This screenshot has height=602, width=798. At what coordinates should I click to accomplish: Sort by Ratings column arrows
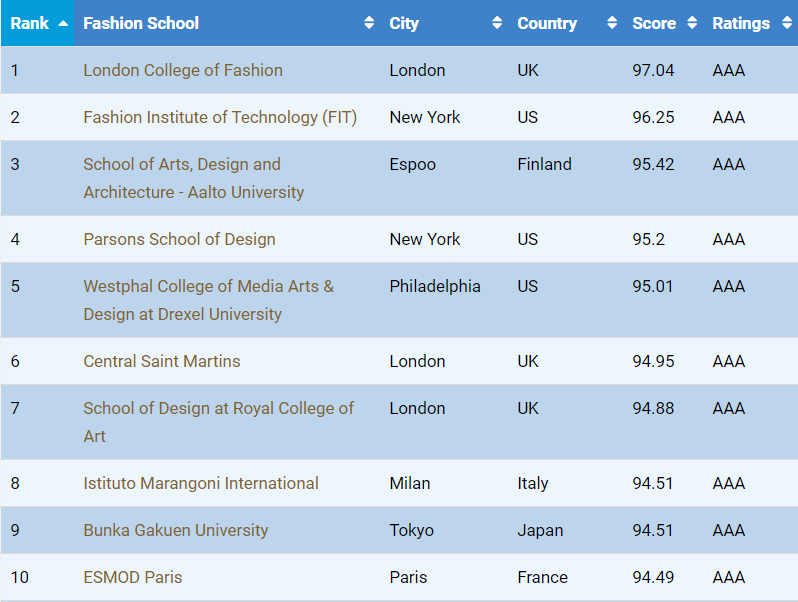coord(787,23)
